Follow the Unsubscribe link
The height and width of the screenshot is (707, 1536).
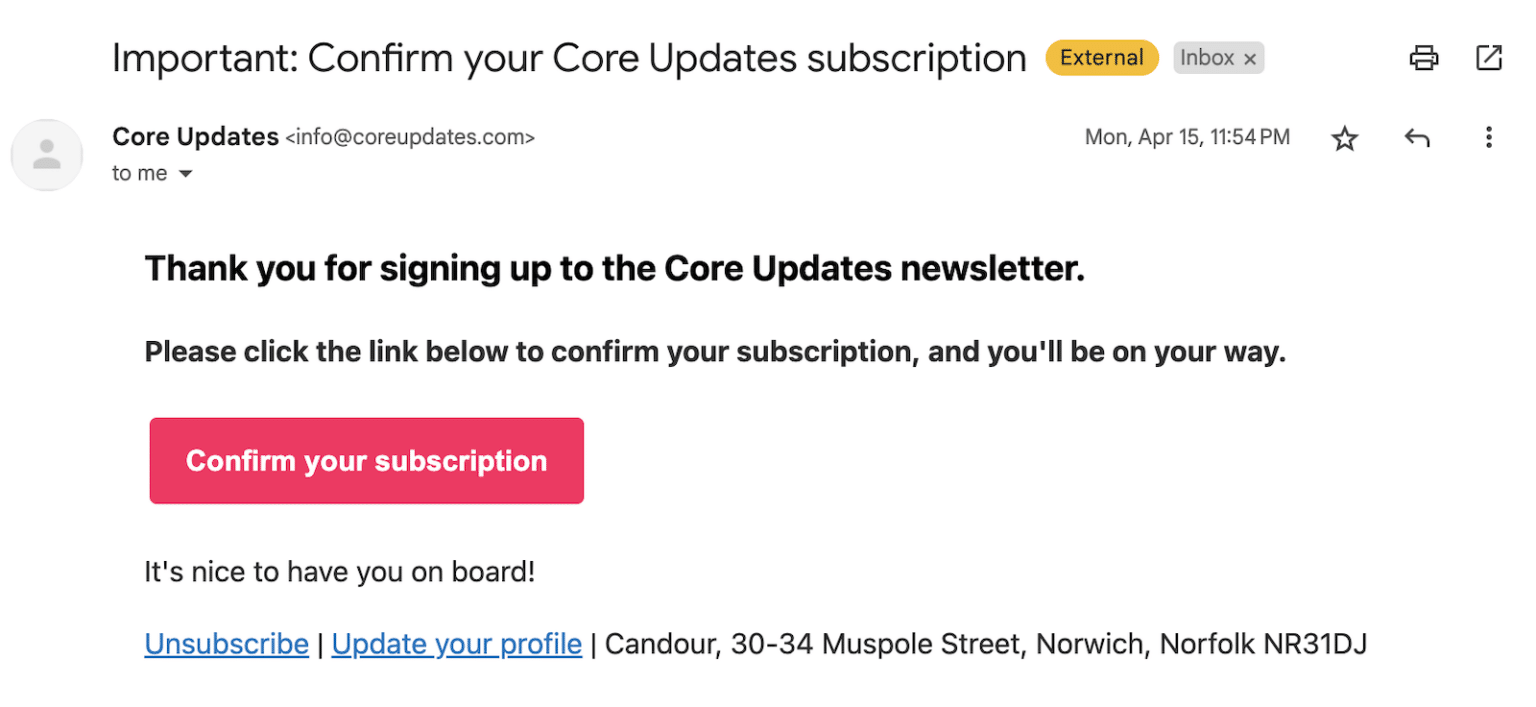pos(226,644)
